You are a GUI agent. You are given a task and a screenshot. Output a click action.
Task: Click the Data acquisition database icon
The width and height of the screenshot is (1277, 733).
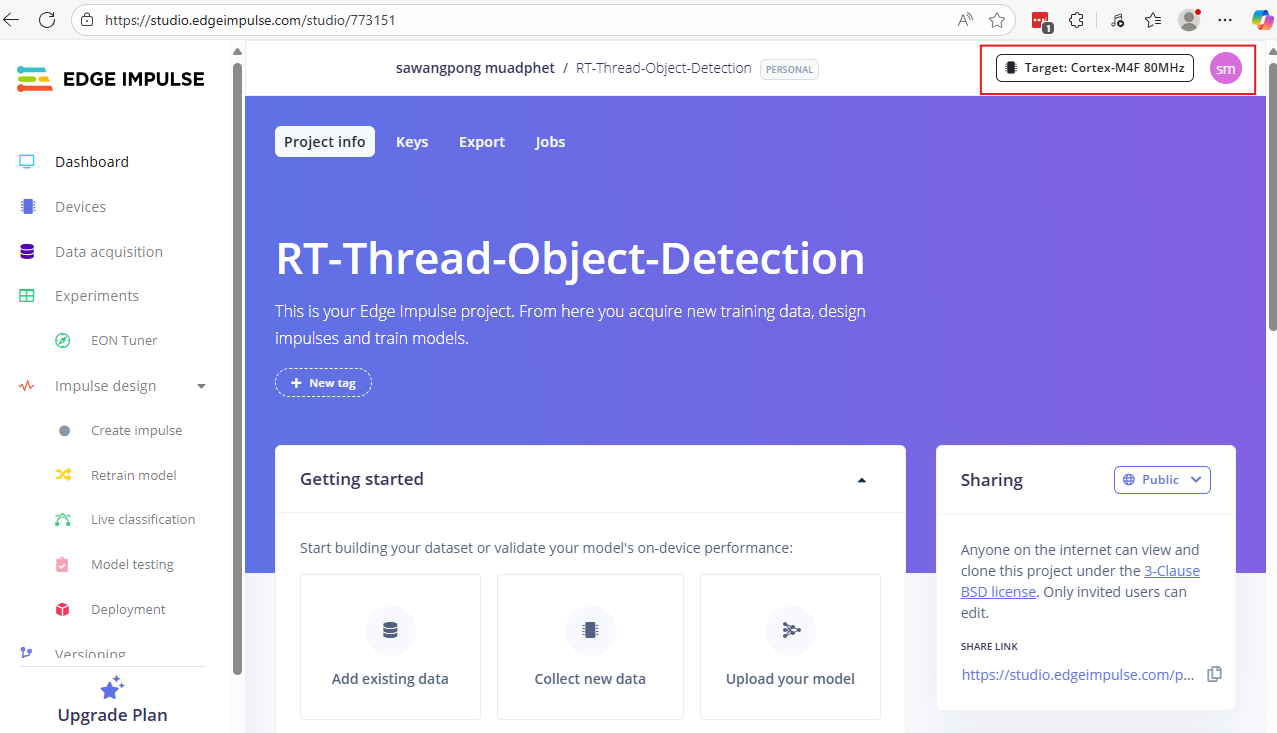pos(27,252)
